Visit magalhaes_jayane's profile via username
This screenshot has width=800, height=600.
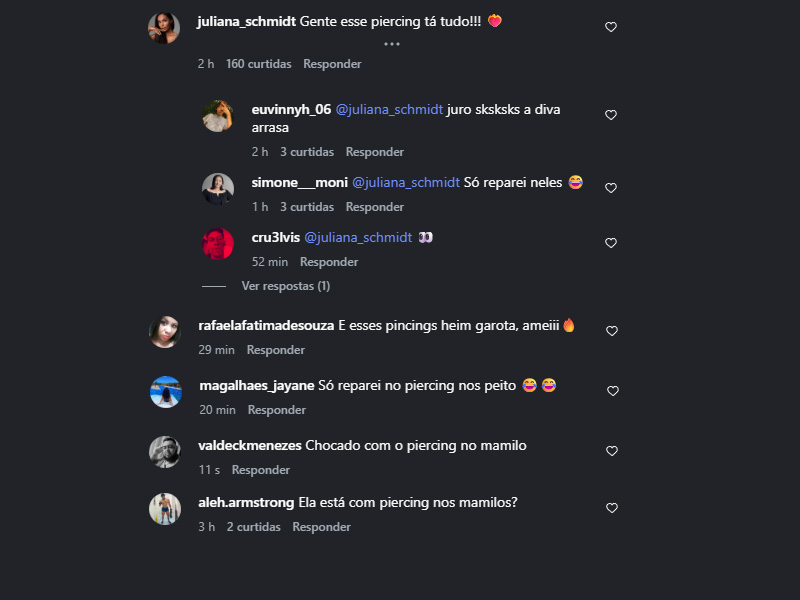(257, 386)
